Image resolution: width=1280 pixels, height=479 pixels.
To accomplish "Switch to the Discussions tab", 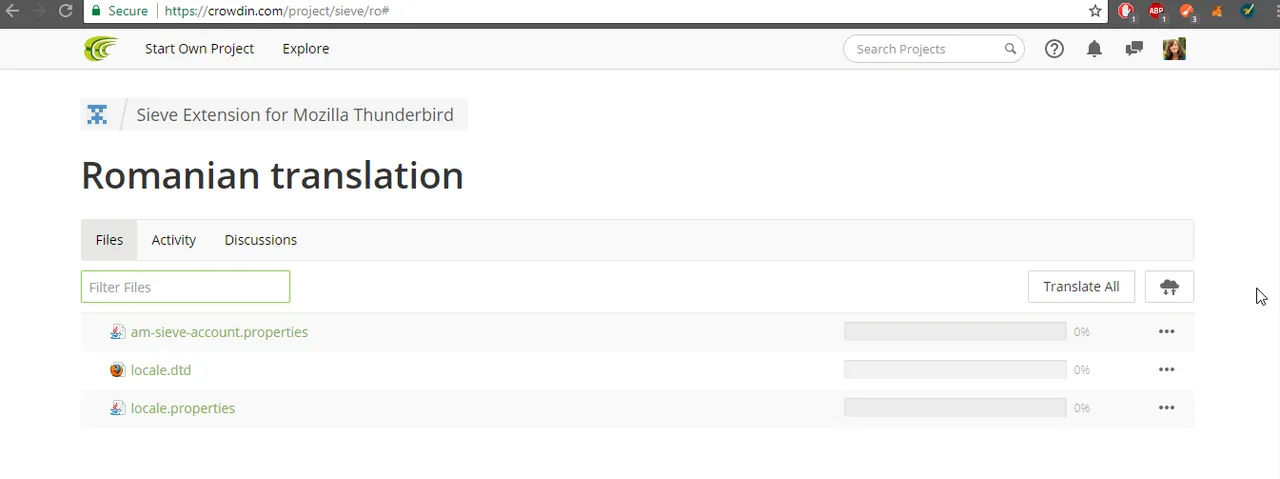I will click(260, 240).
